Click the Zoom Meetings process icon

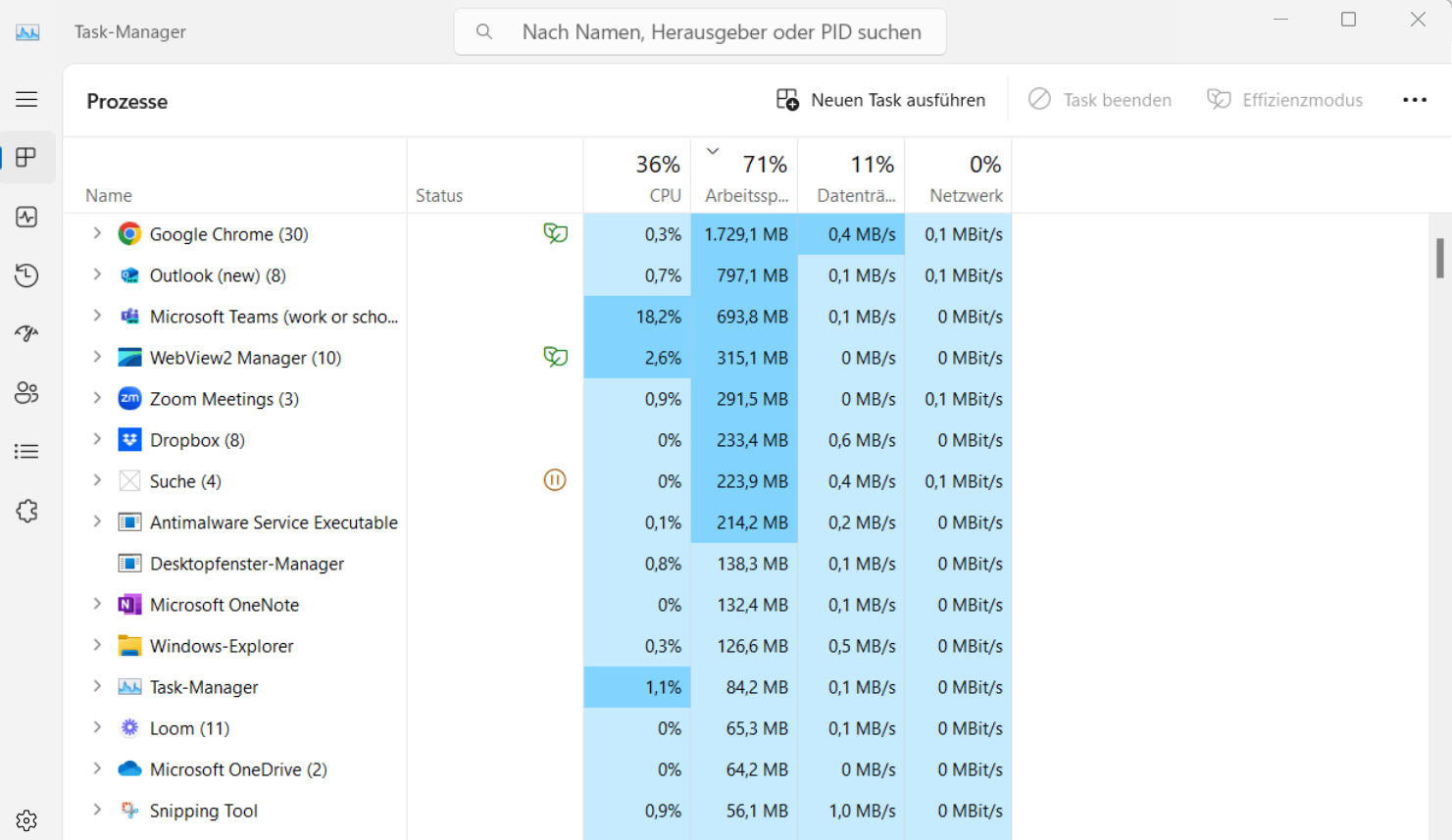click(129, 399)
